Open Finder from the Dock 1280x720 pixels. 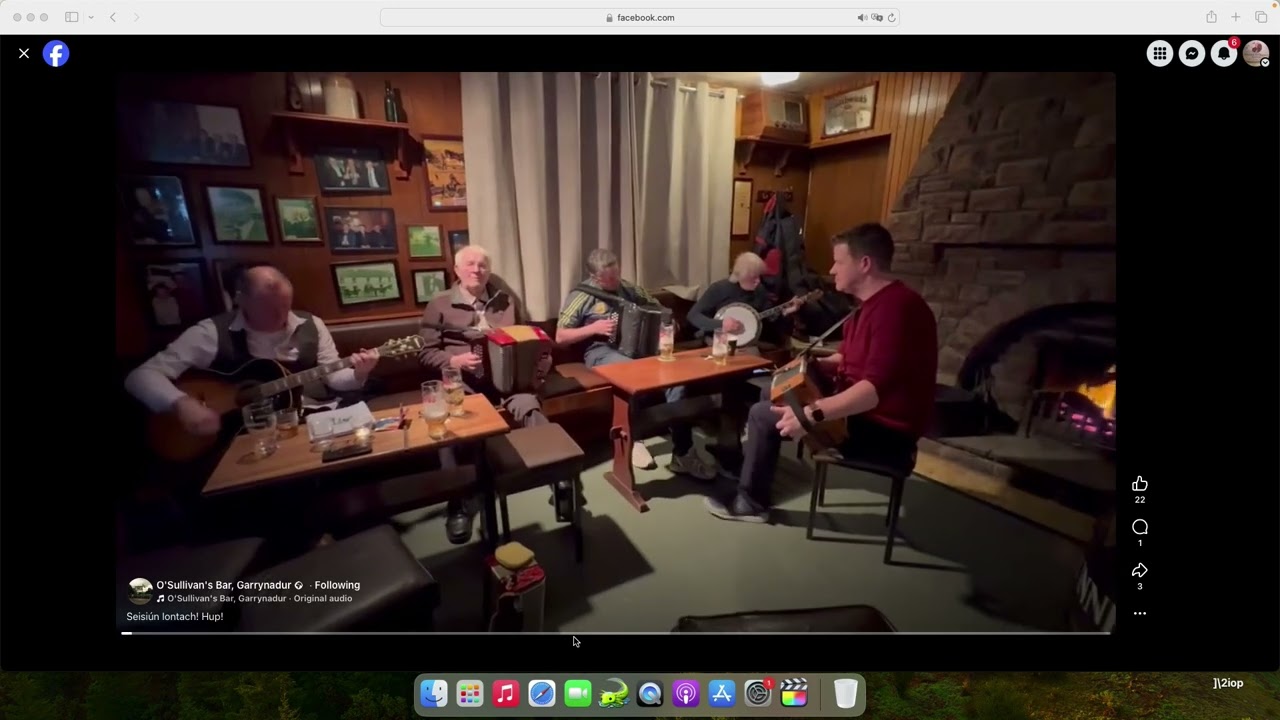coord(434,693)
